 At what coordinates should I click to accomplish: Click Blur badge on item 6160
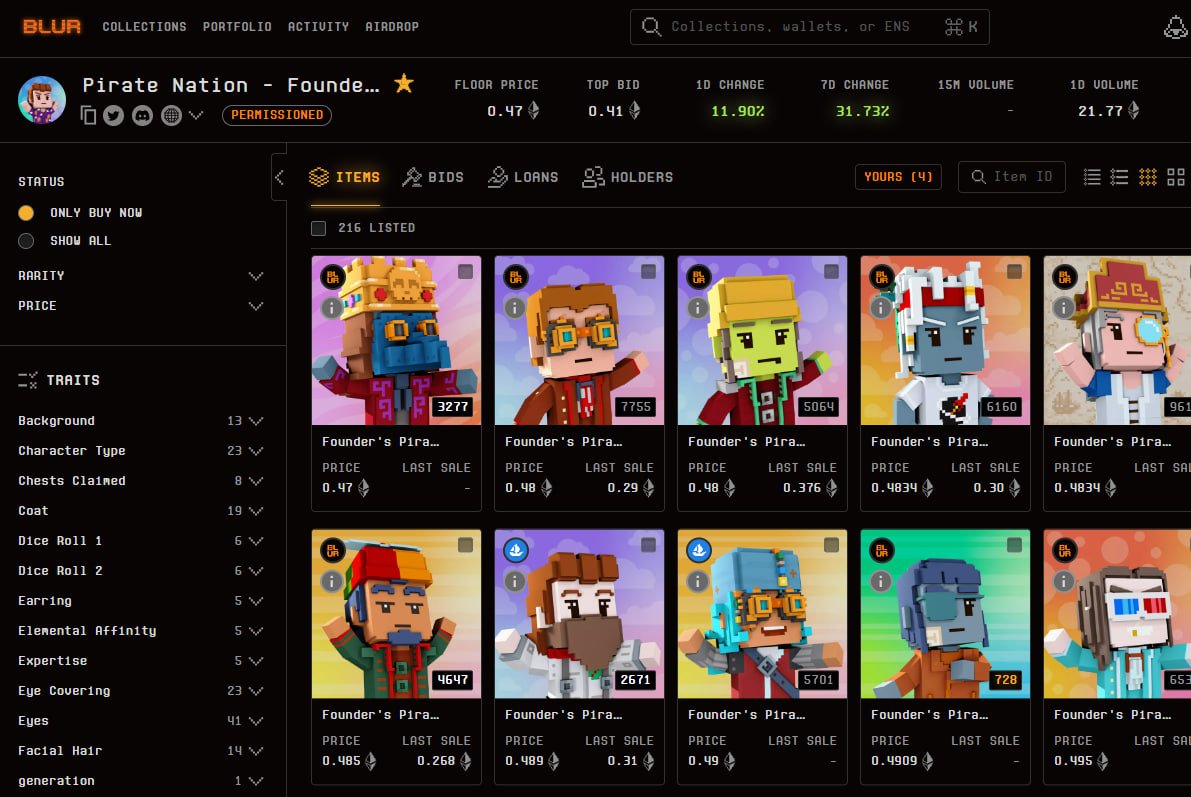pyautogui.click(x=882, y=277)
